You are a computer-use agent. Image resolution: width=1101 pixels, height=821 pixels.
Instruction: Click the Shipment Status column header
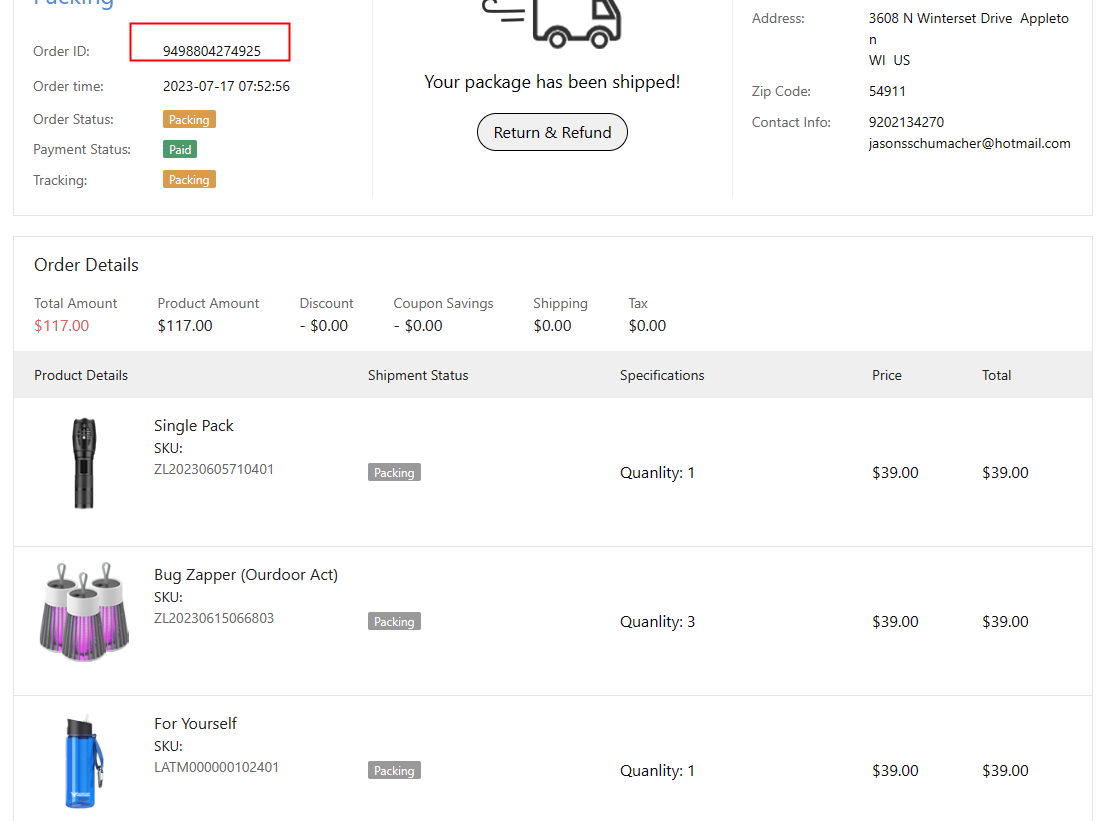[418, 375]
